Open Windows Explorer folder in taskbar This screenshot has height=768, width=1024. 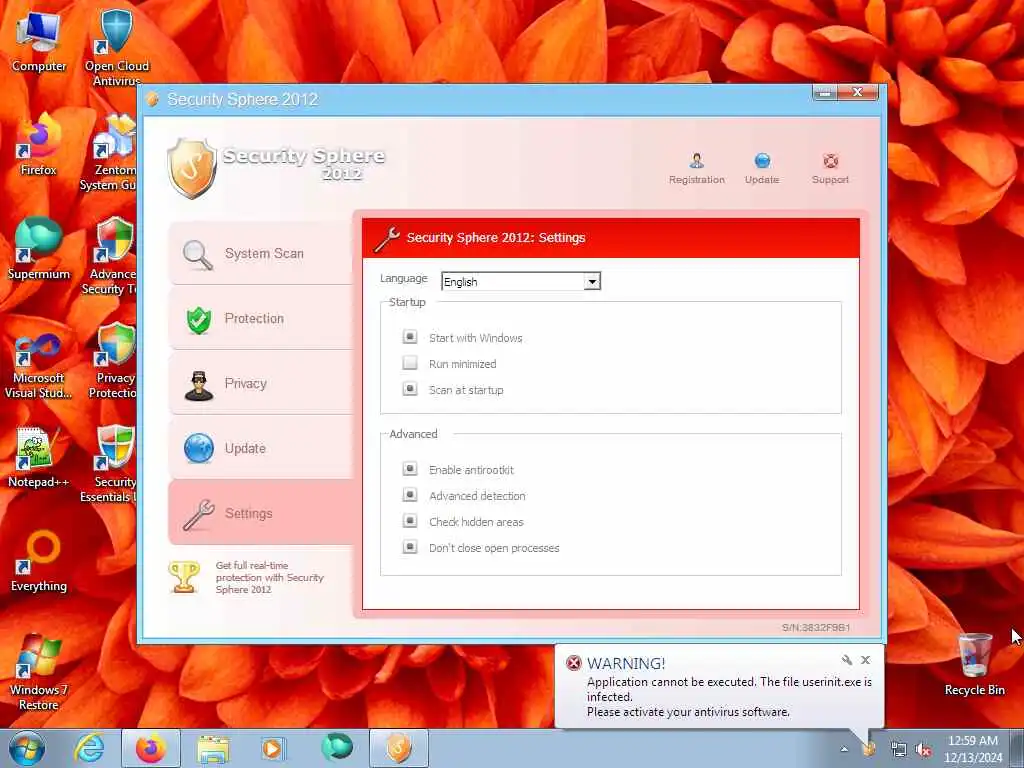point(213,748)
